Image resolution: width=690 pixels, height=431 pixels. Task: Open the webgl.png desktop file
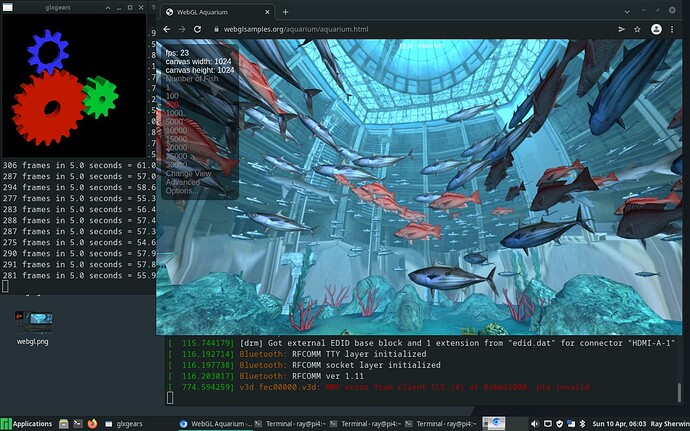click(33, 328)
